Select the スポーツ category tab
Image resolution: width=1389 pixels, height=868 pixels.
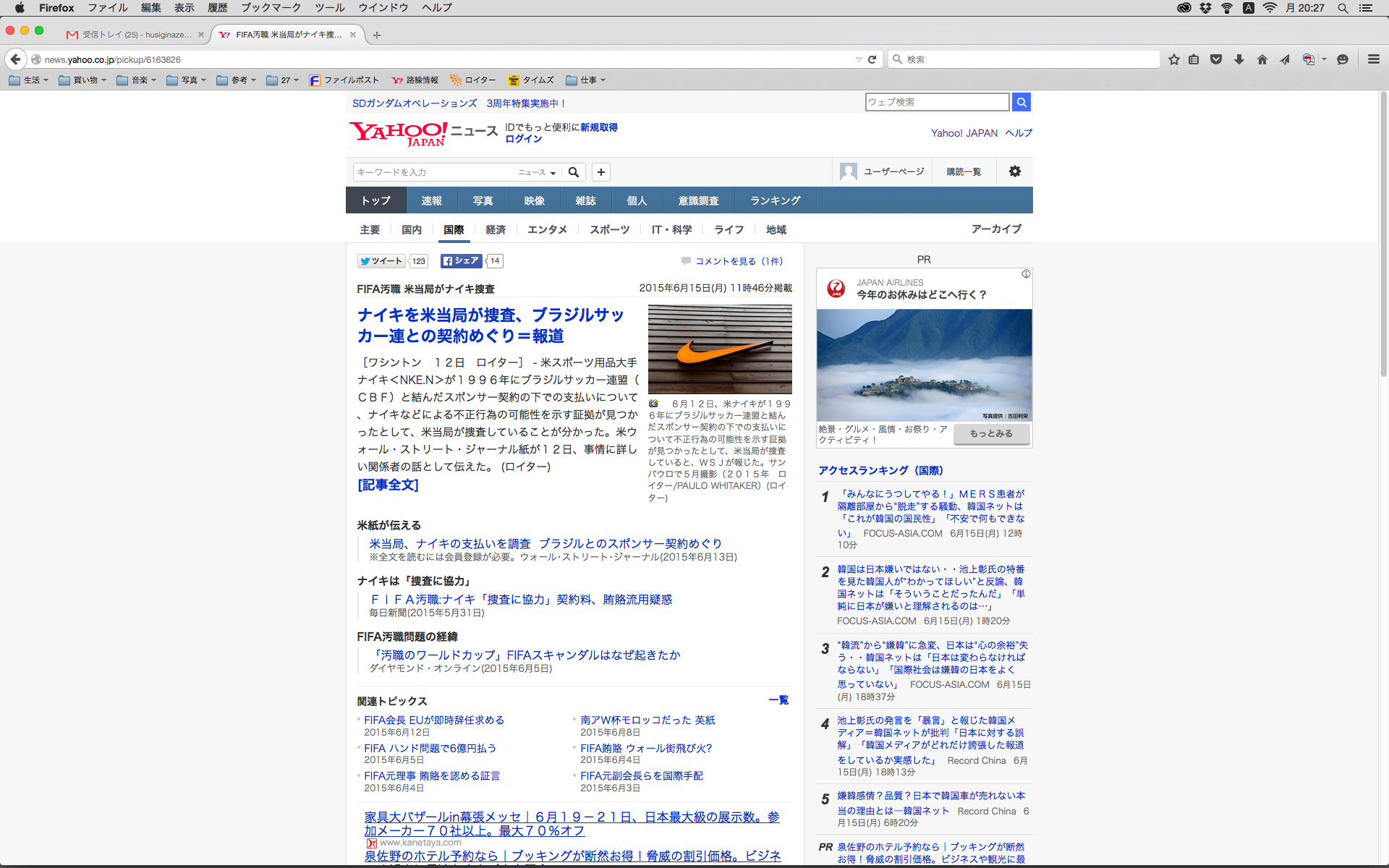(609, 229)
